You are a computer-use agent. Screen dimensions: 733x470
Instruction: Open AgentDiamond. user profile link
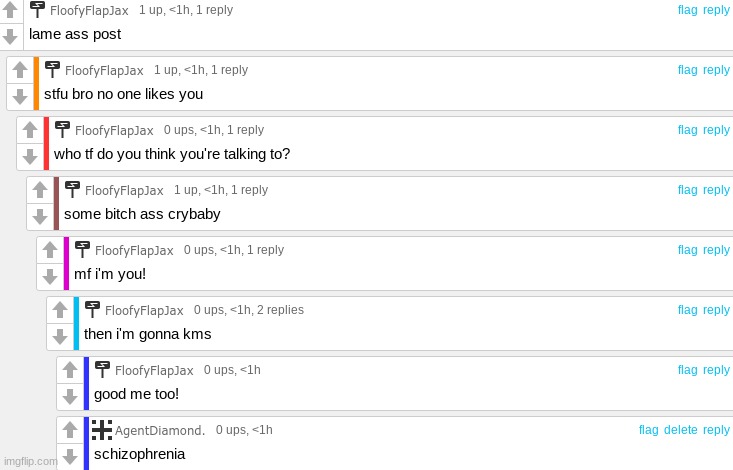(x=160, y=430)
